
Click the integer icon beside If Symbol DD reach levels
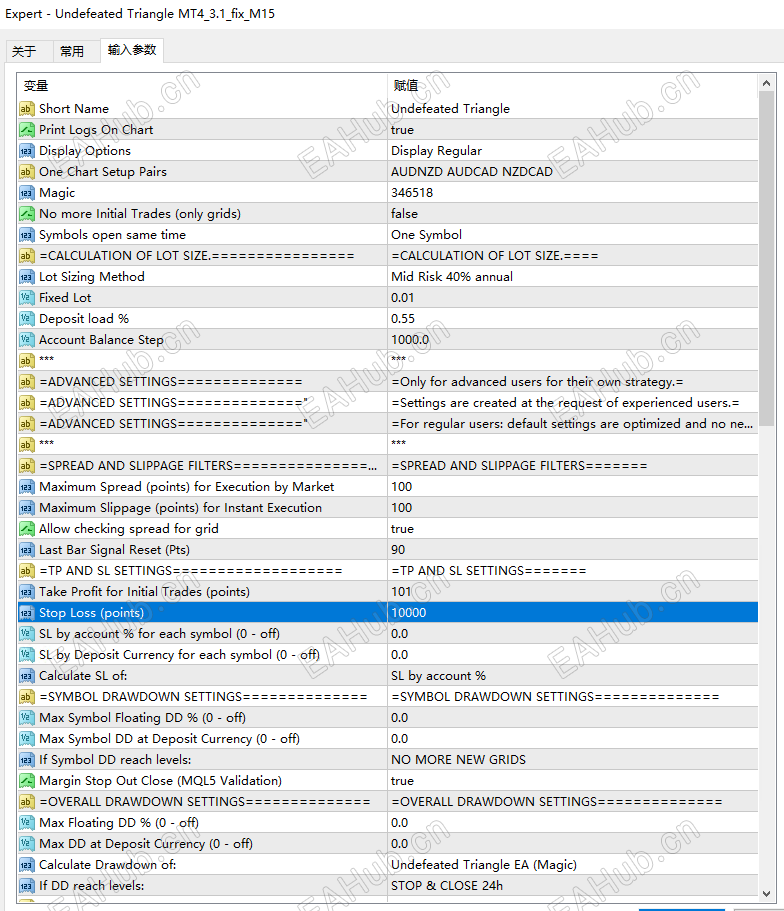(x=27, y=760)
